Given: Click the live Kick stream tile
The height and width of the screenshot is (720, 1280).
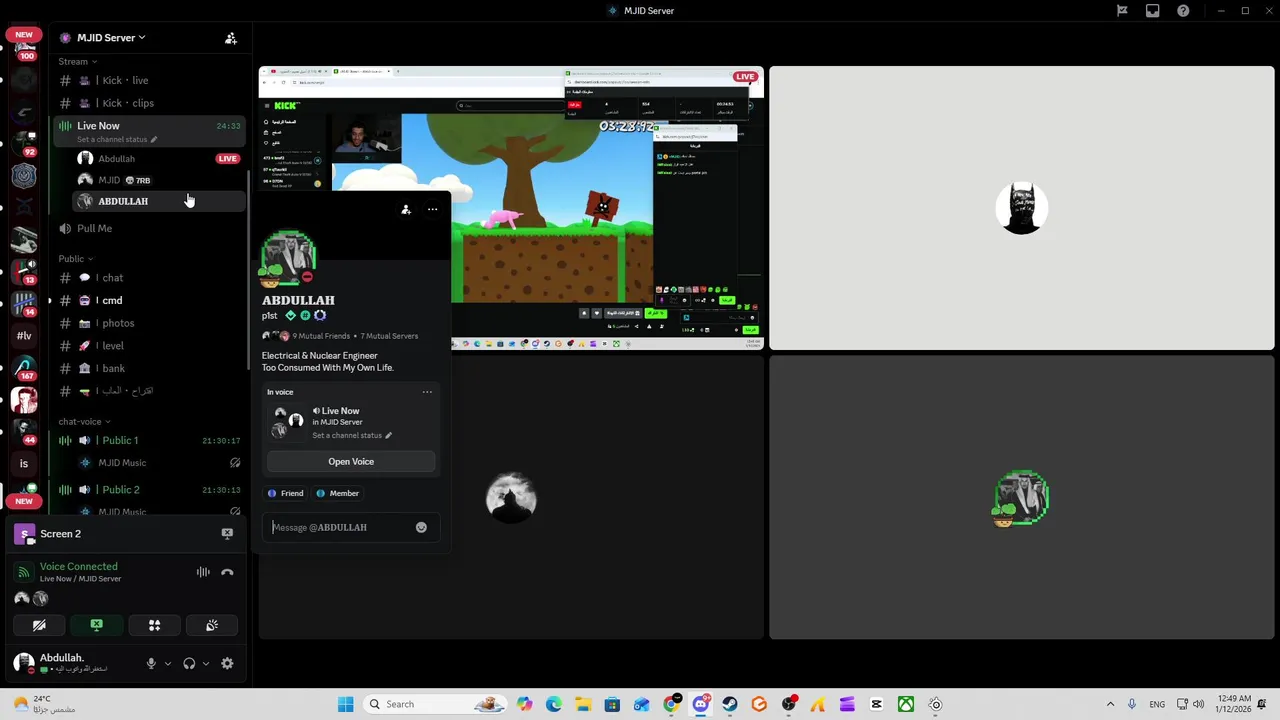Looking at the screenshot, I should (x=511, y=208).
